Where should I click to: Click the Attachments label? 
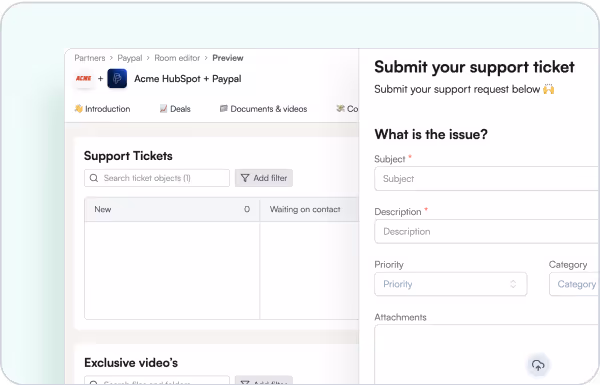point(400,317)
